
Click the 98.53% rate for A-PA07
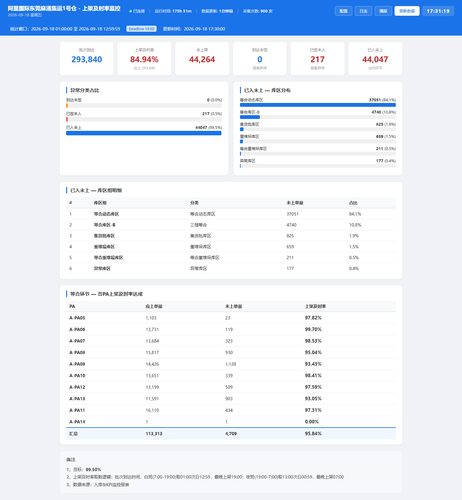(x=313, y=341)
